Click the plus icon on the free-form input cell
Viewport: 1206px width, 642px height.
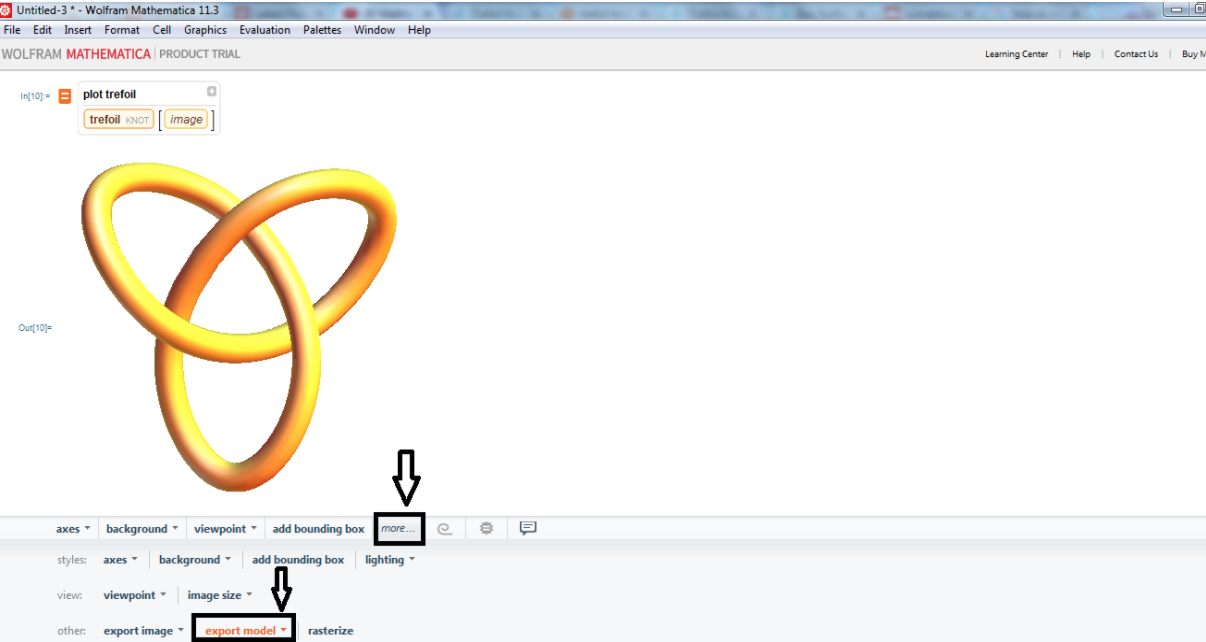pyautogui.click(x=211, y=91)
